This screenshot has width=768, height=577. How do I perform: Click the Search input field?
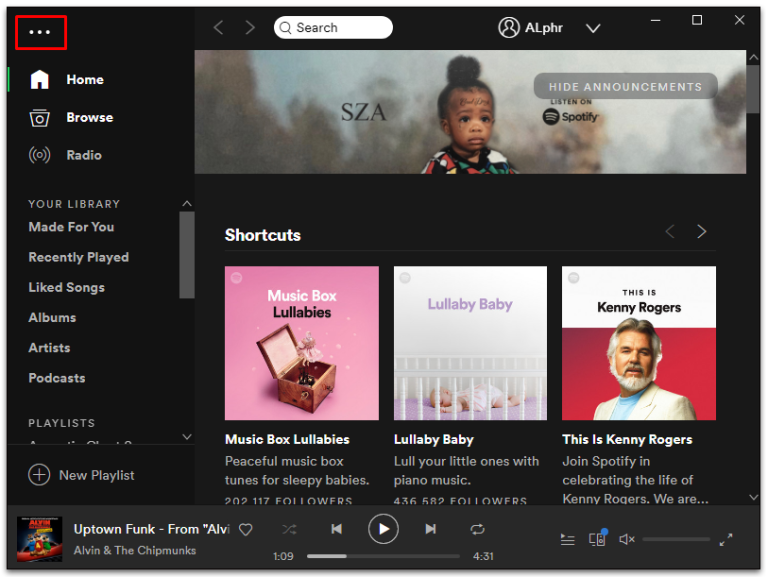tap(333, 27)
